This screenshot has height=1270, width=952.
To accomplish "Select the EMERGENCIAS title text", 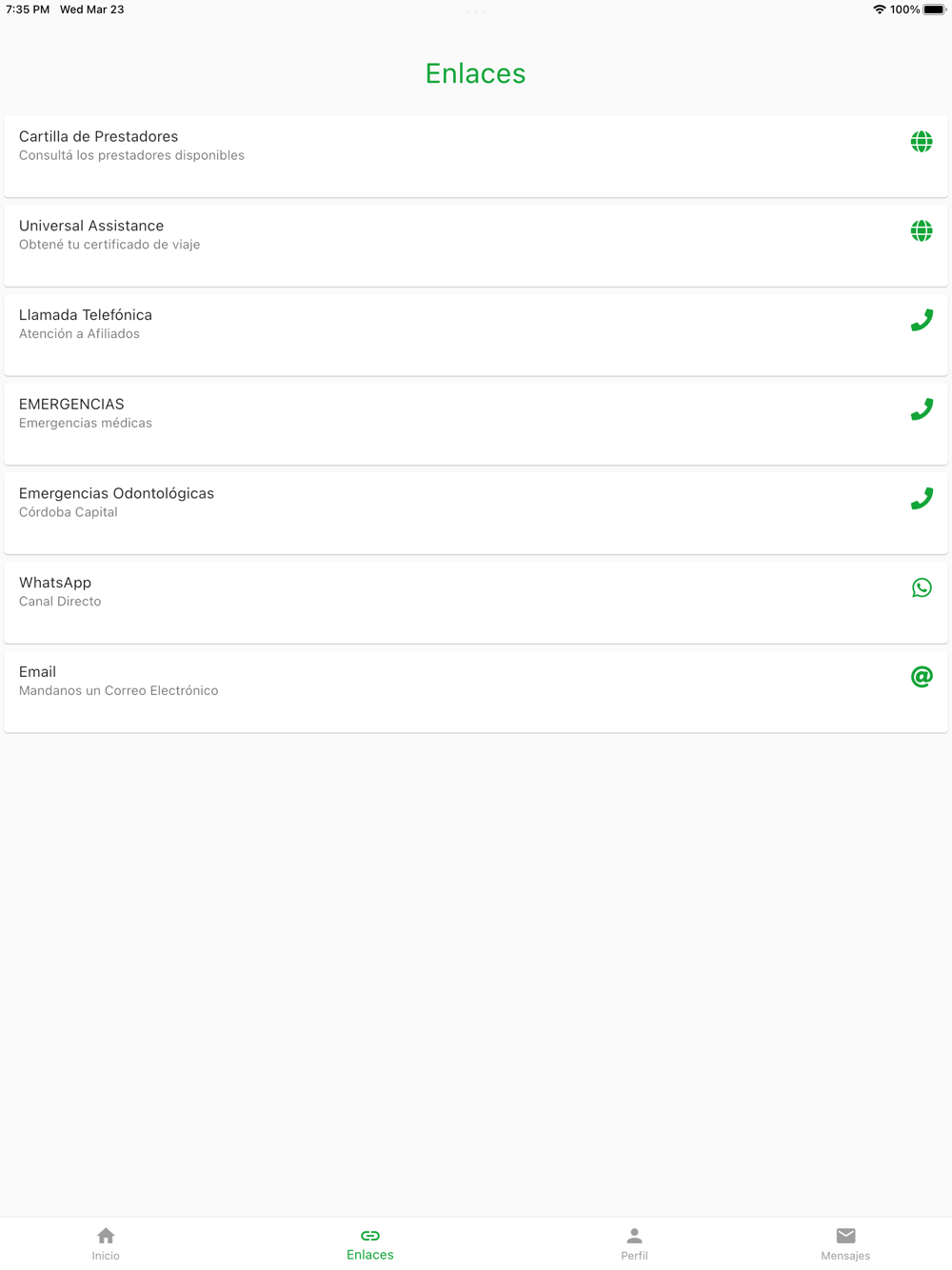I will 71,405.
